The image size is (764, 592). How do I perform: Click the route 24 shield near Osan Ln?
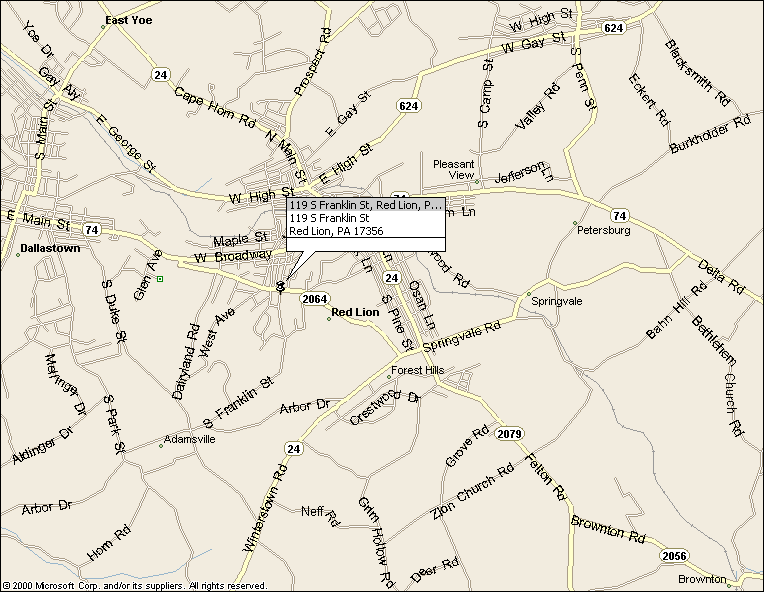pos(392,278)
